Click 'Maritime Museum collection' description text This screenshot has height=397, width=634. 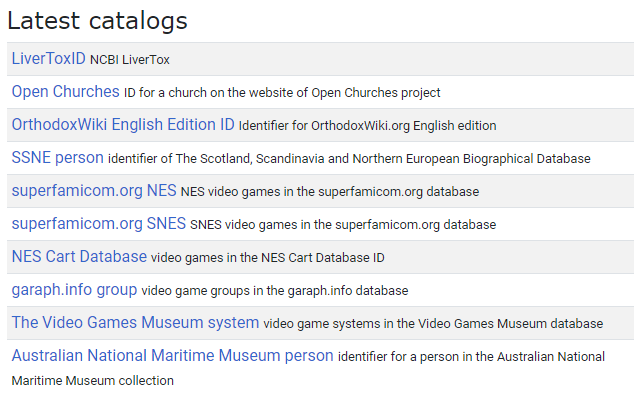[x=93, y=381]
